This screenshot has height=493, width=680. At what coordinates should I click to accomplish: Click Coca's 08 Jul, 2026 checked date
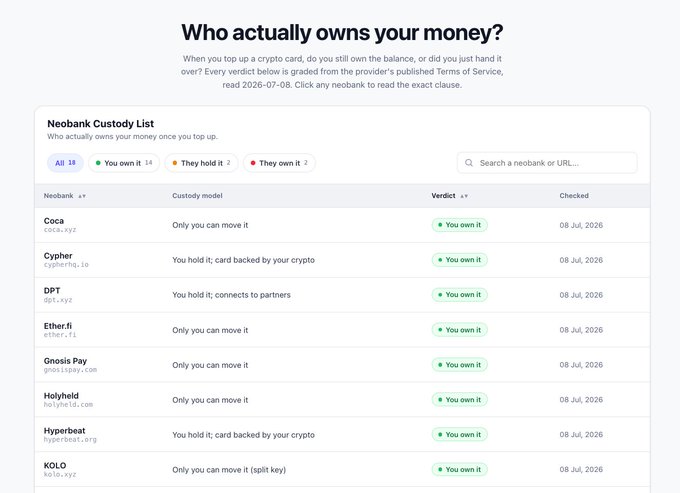[581, 225]
